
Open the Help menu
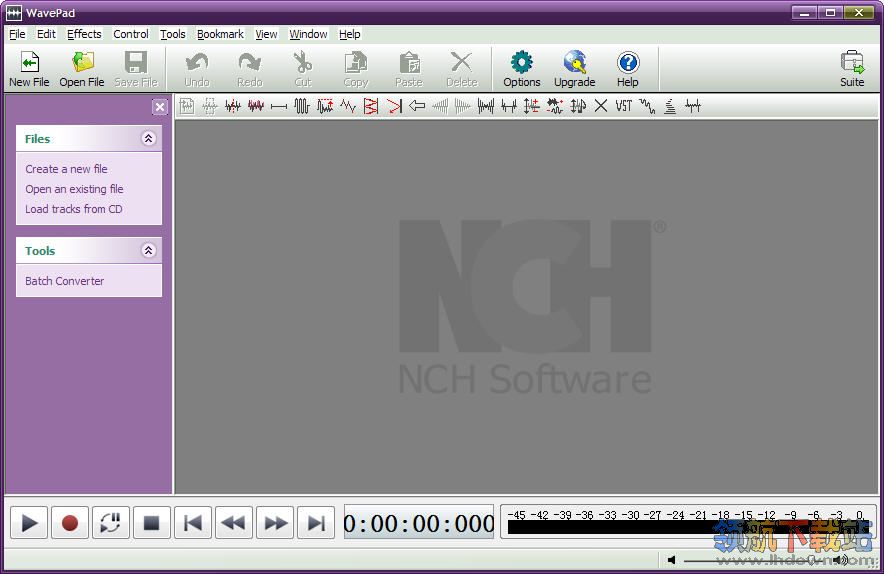350,34
